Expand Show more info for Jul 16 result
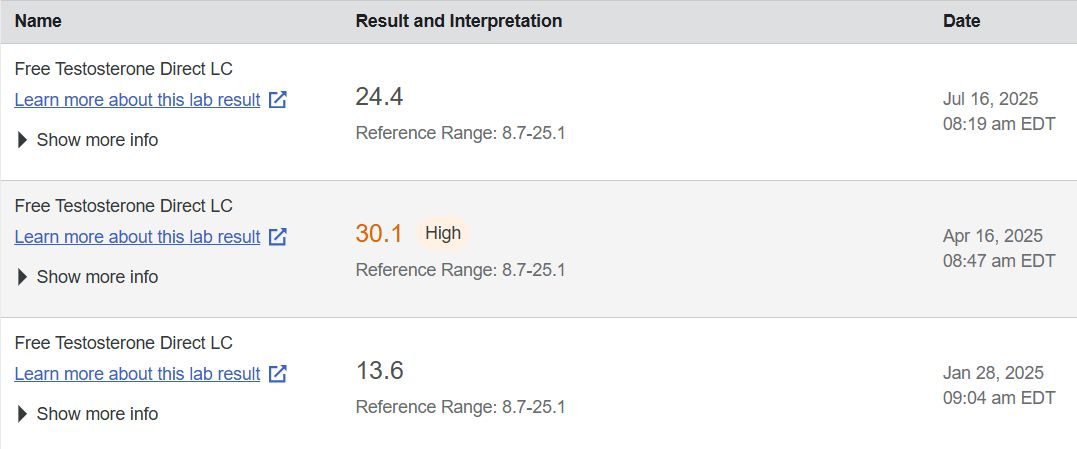The height and width of the screenshot is (449, 1077). [x=87, y=140]
